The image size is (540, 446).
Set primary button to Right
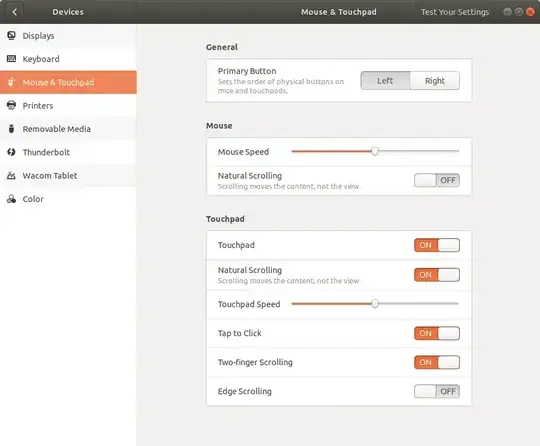tap(435, 81)
